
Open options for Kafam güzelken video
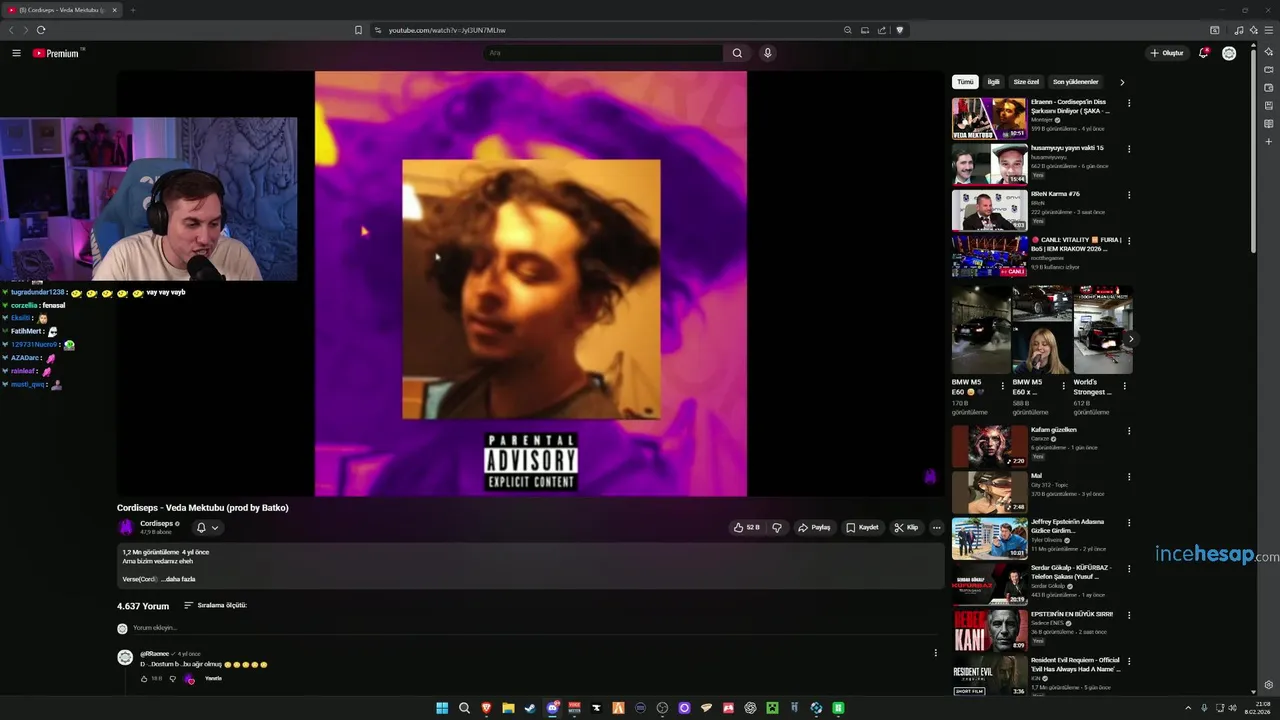tap(1129, 431)
